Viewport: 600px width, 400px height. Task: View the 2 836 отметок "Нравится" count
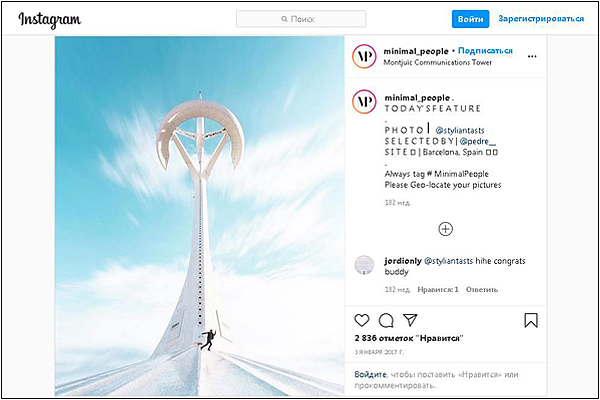pyautogui.click(x=409, y=338)
